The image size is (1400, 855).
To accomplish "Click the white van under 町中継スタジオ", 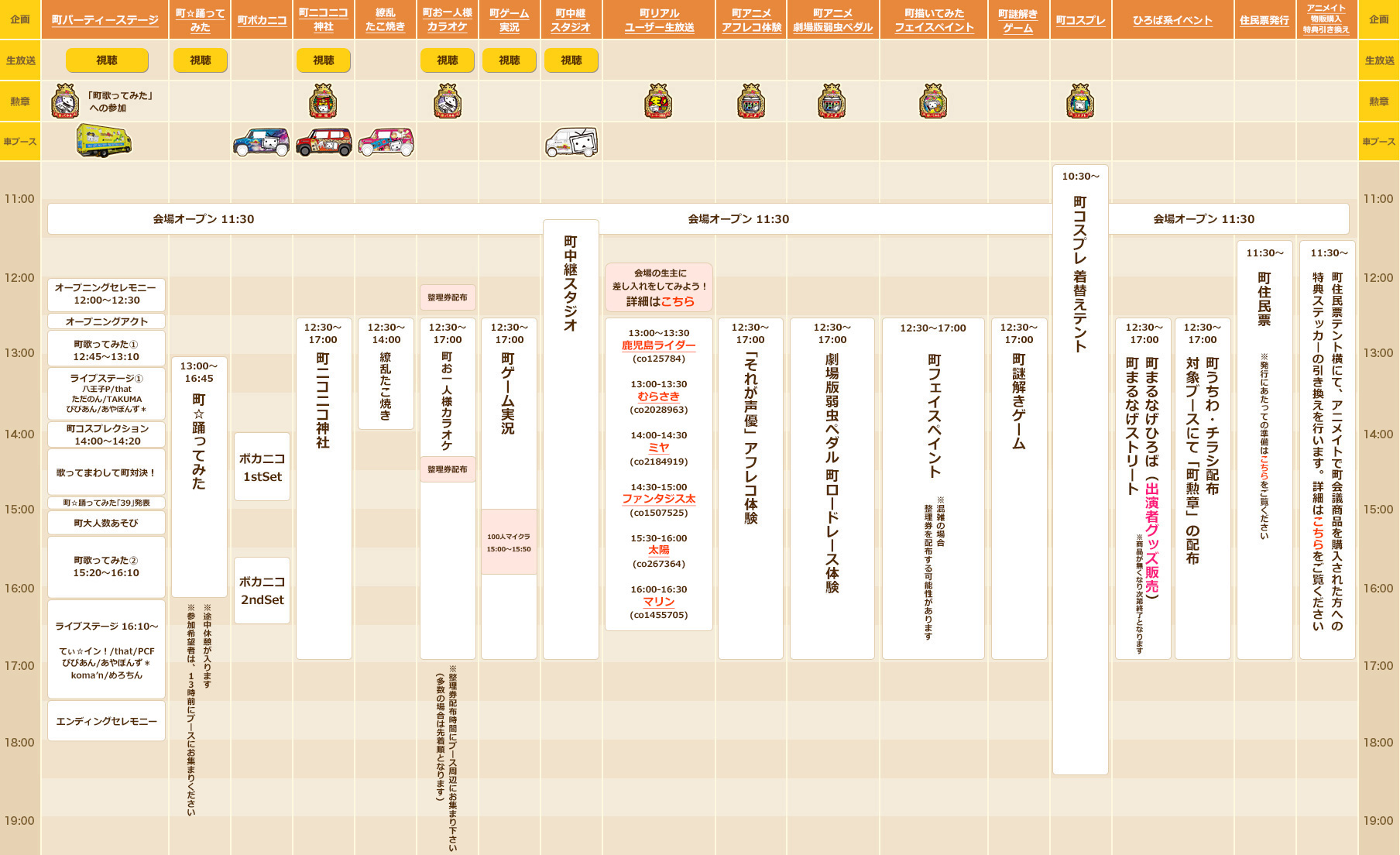I will click(x=571, y=142).
